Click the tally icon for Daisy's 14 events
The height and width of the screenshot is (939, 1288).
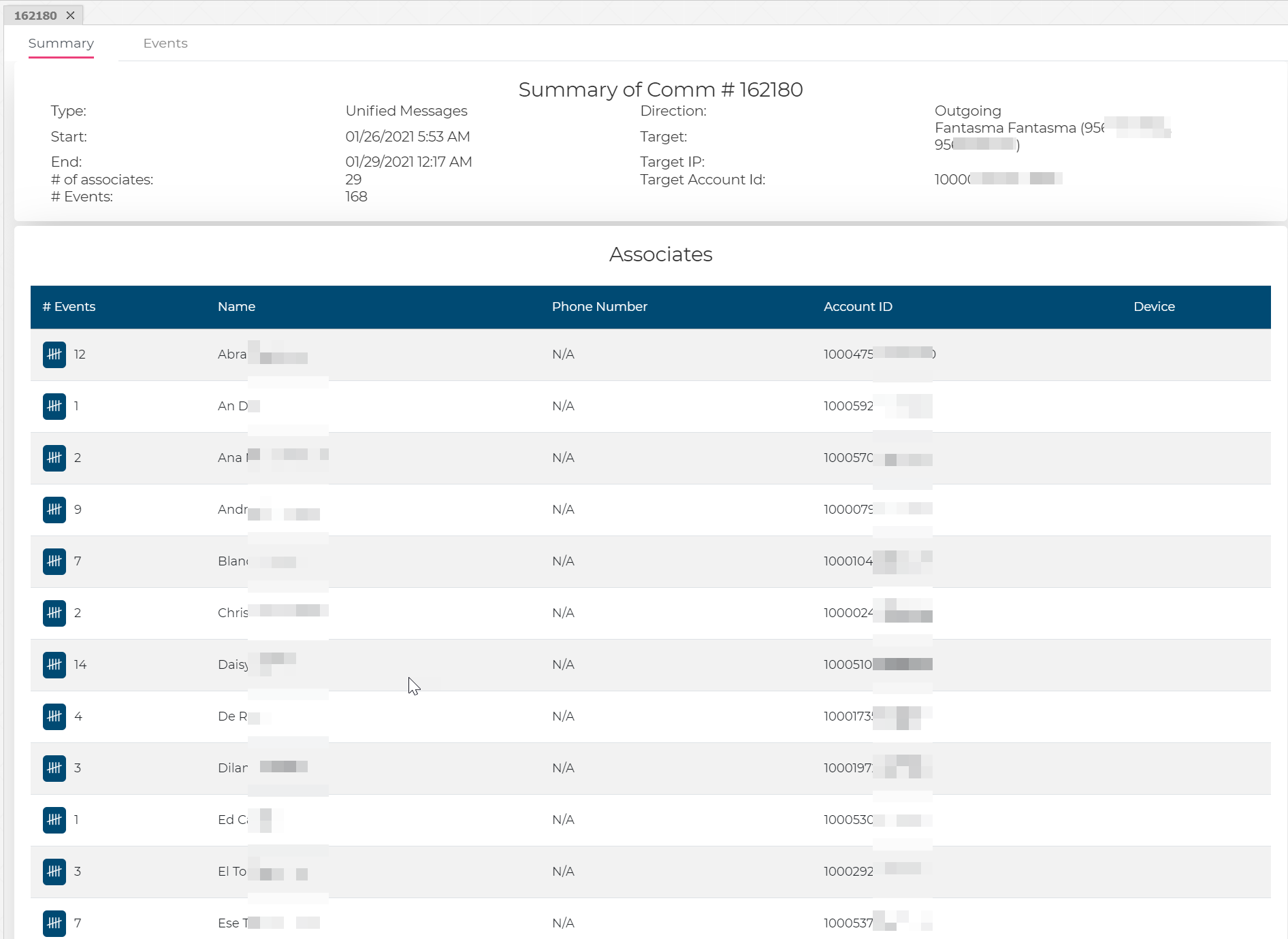pos(54,665)
